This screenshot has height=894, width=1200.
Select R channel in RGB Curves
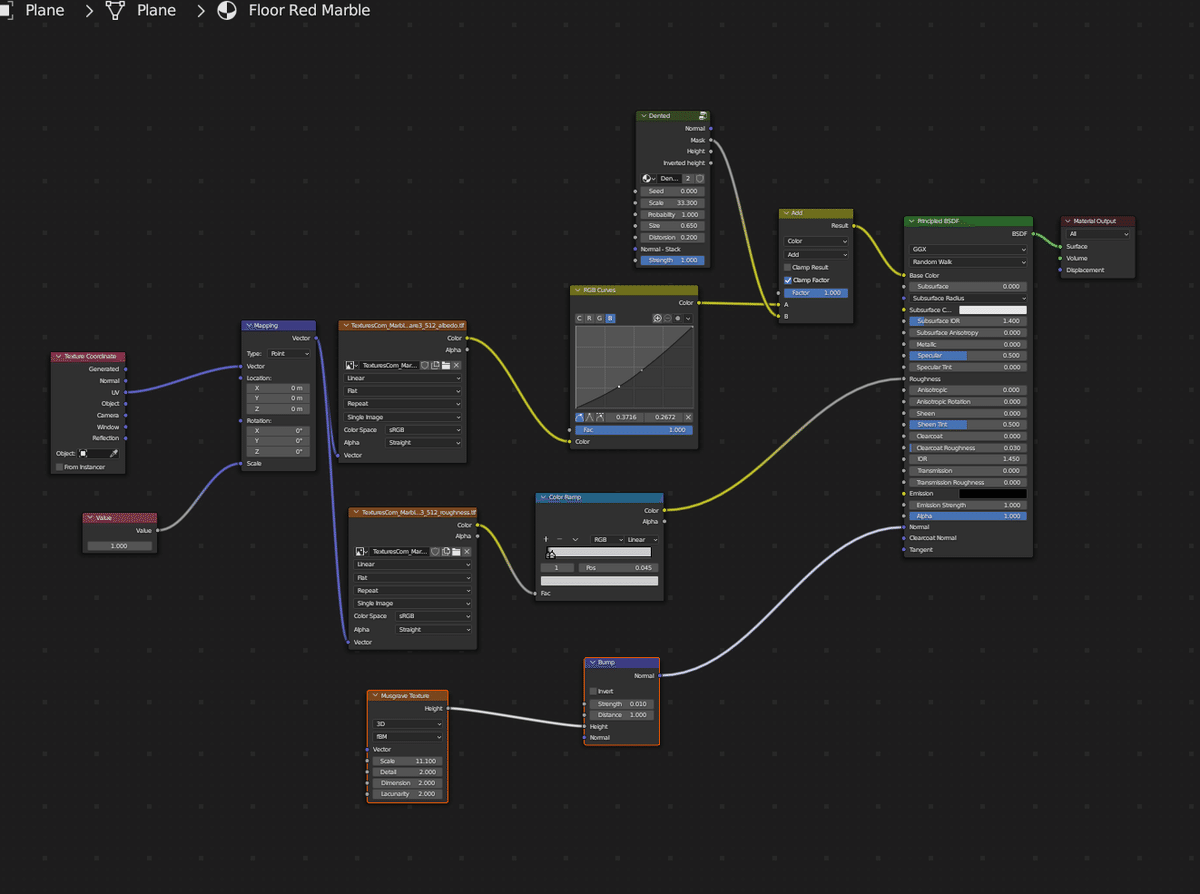[590, 318]
